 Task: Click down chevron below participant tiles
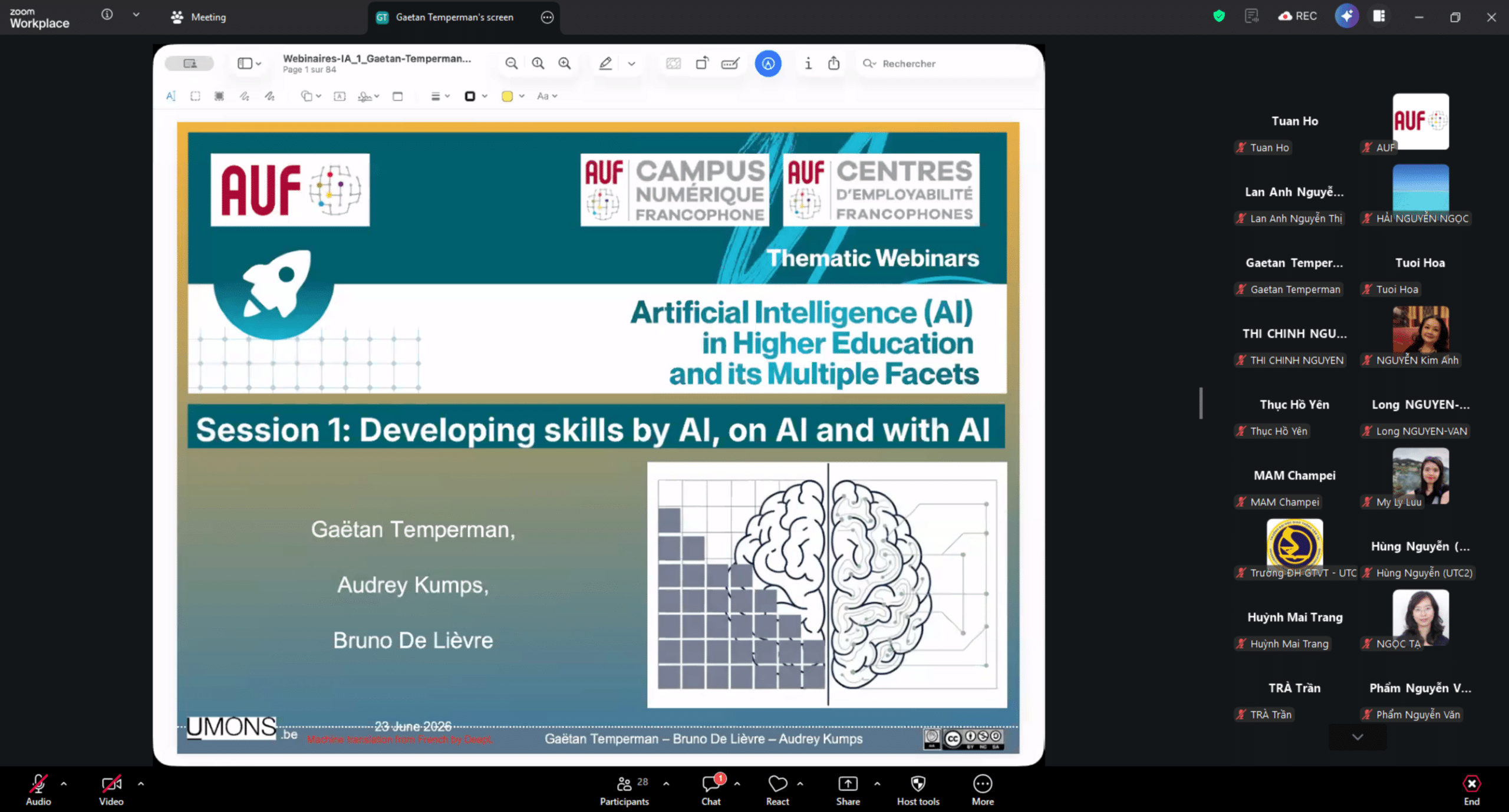tap(1358, 737)
